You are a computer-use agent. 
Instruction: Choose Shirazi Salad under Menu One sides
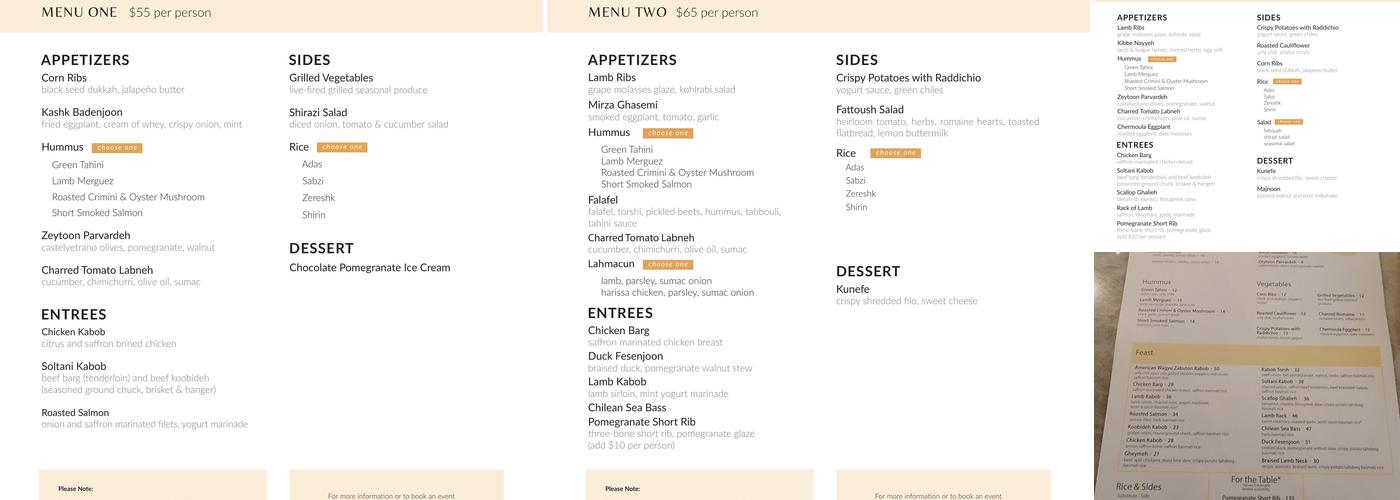click(318, 113)
